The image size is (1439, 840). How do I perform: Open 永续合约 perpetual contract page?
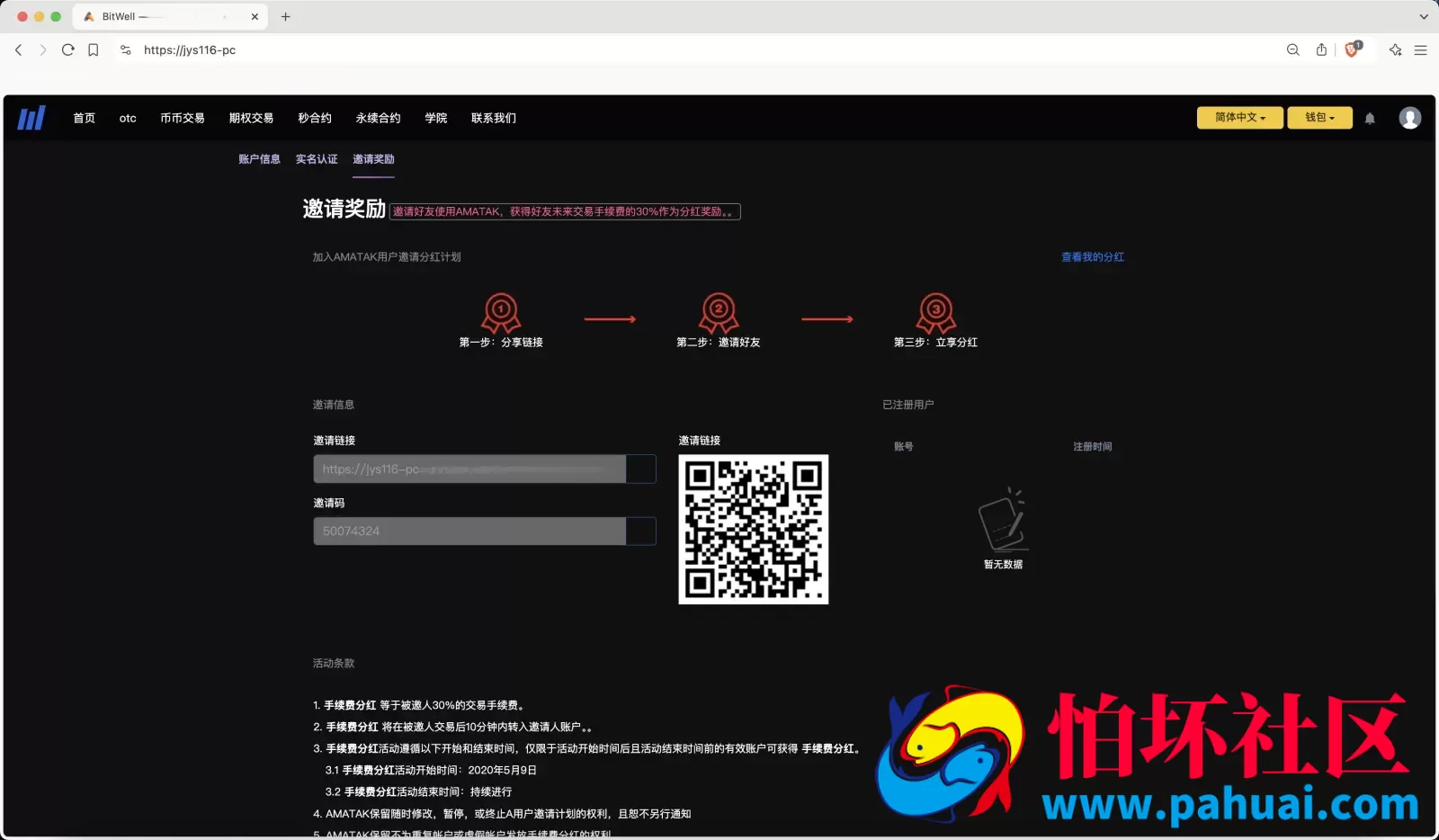click(x=379, y=119)
